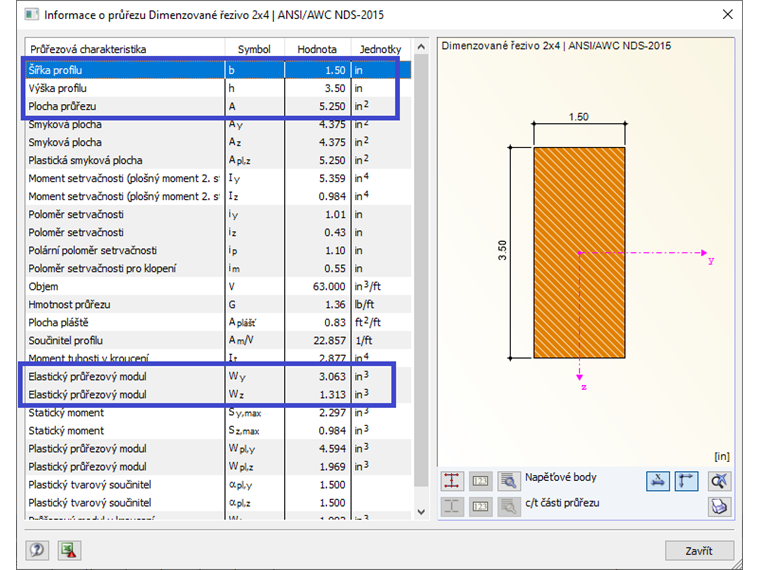This screenshot has width=760, height=570.
Task: Select Statický moment Sy,max row
Action: coord(218,412)
